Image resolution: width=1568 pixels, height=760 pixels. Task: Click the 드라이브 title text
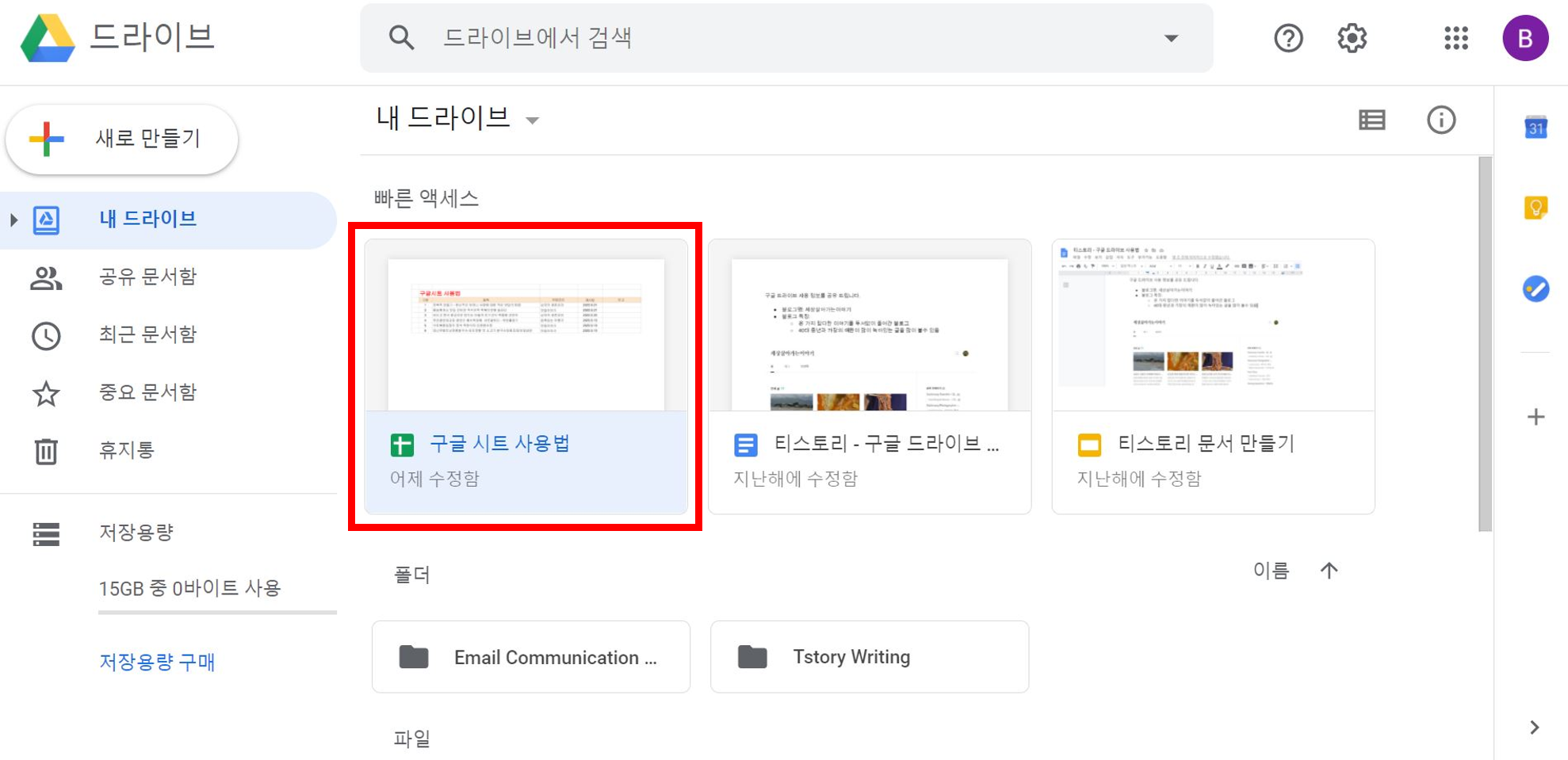click(151, 37)
